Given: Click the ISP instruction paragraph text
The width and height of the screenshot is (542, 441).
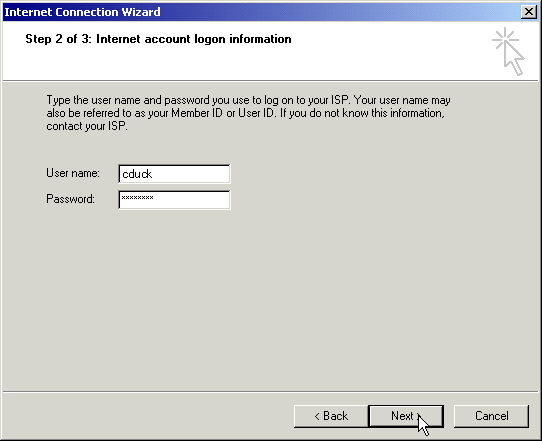Looking at the screenshot, I should tap(248, 113).
